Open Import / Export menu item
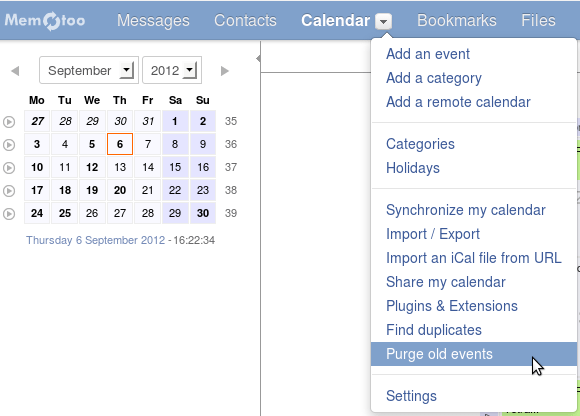 [x=433, y=234]
